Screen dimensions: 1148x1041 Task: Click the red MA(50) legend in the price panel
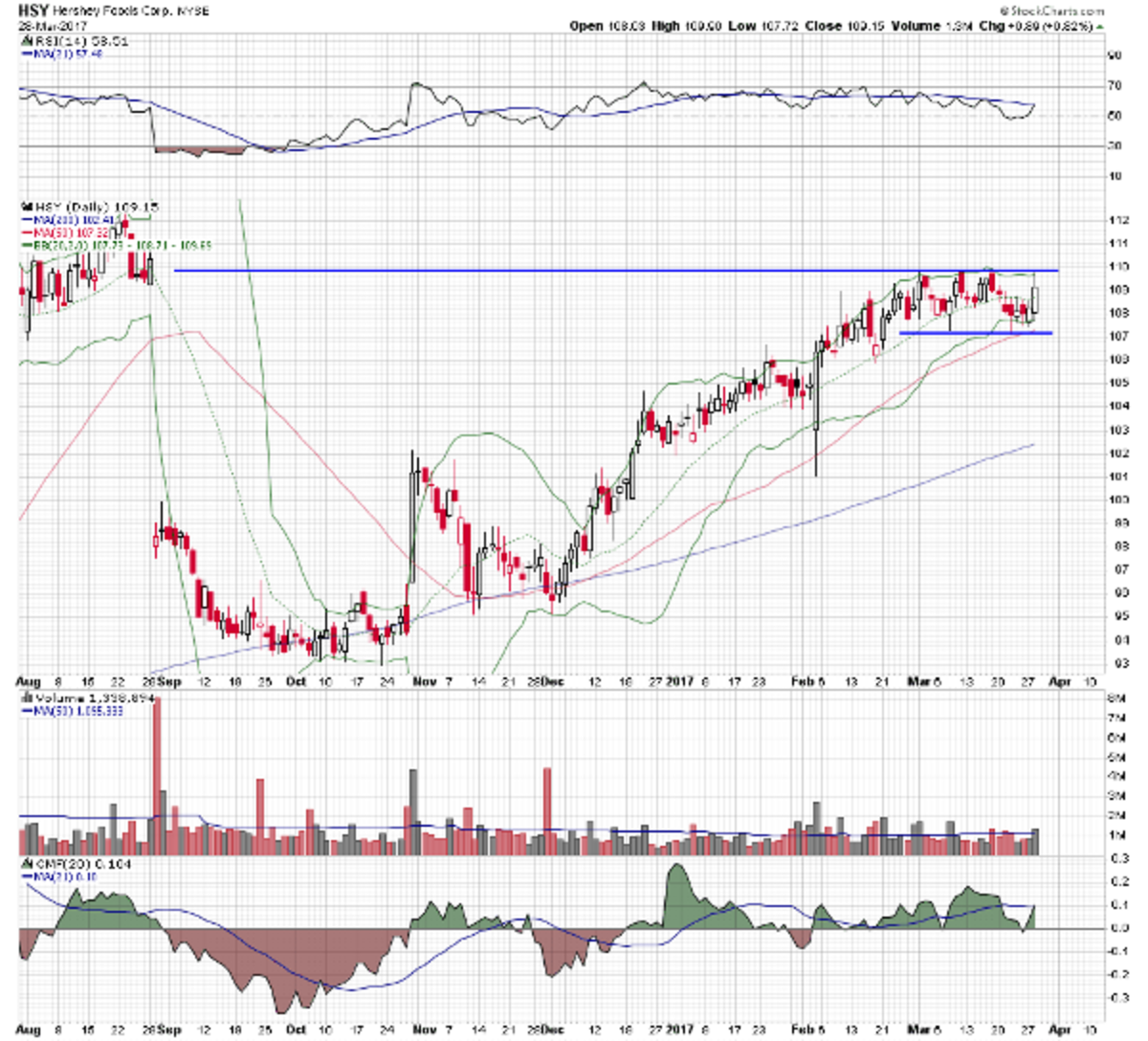(x=65, y=233)
